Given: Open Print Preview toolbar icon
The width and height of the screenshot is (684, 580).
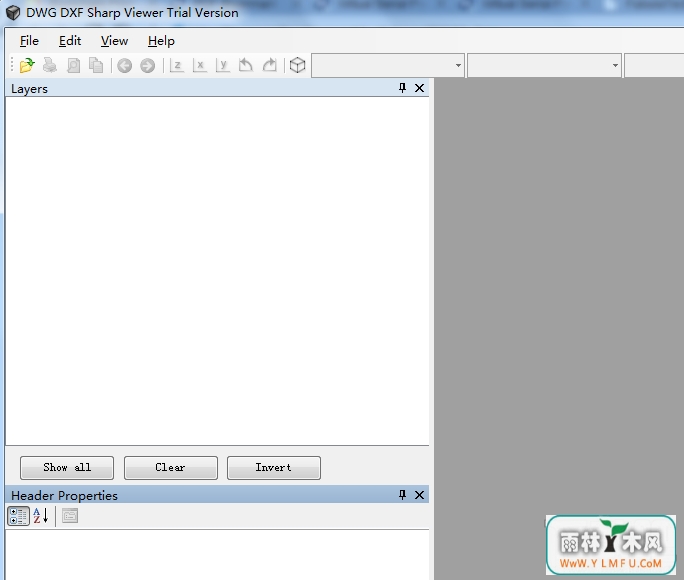Looking at the screenshot, I should (73, 65).
